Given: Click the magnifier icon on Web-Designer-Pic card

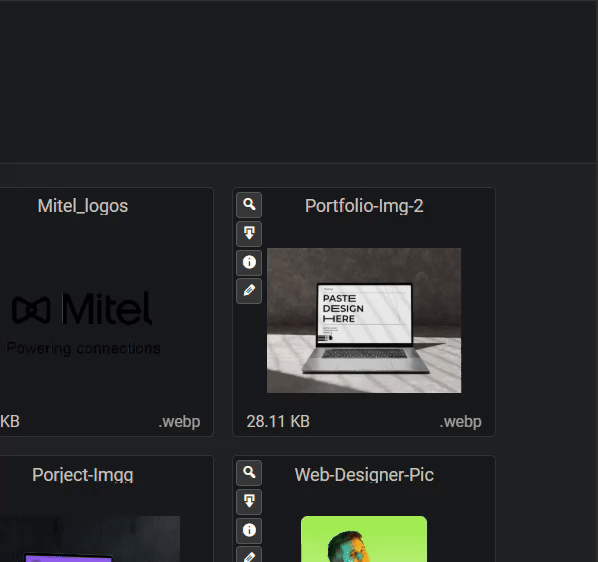Looking at the screenshot, I should coord(249,473).
